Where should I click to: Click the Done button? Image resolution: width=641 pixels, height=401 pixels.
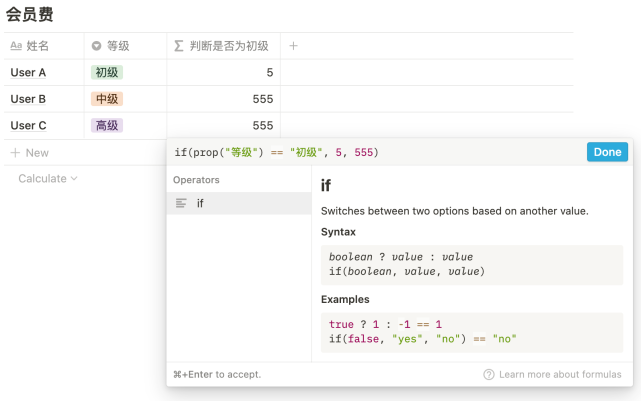click(607, 152)
